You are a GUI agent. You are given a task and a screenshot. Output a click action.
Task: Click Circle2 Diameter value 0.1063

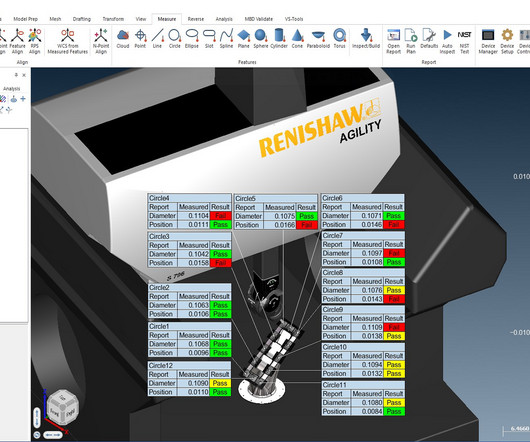193,305
